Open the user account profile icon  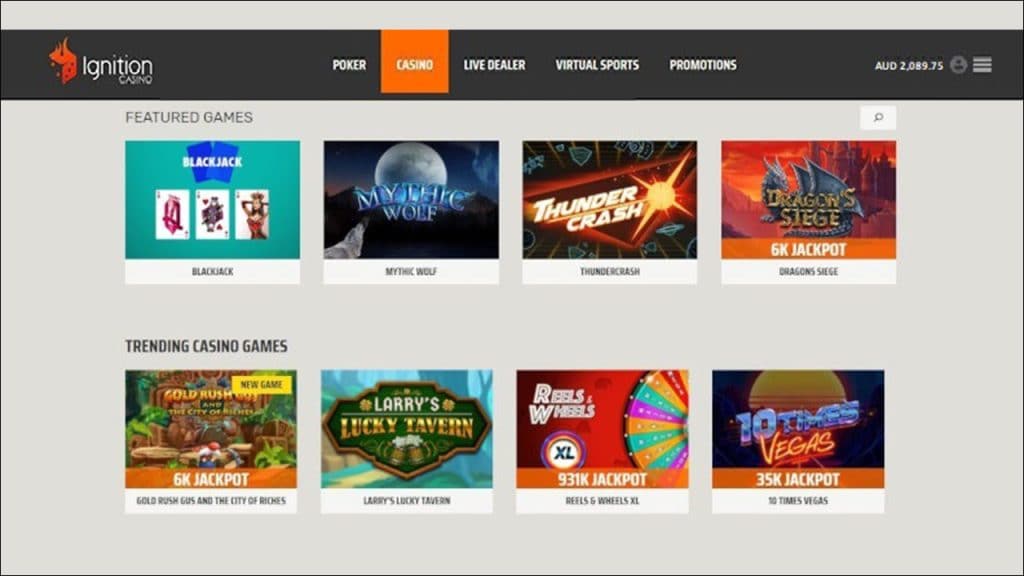(x=958, y=65)
